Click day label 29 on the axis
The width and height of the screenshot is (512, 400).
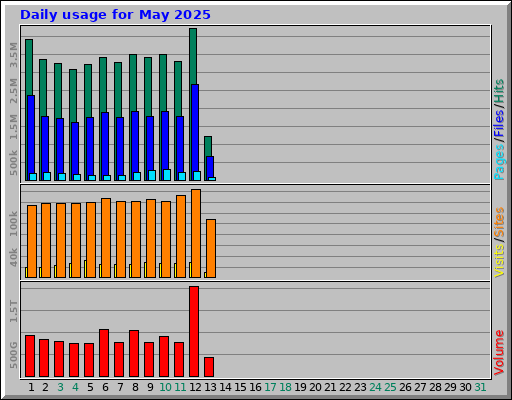450,387
